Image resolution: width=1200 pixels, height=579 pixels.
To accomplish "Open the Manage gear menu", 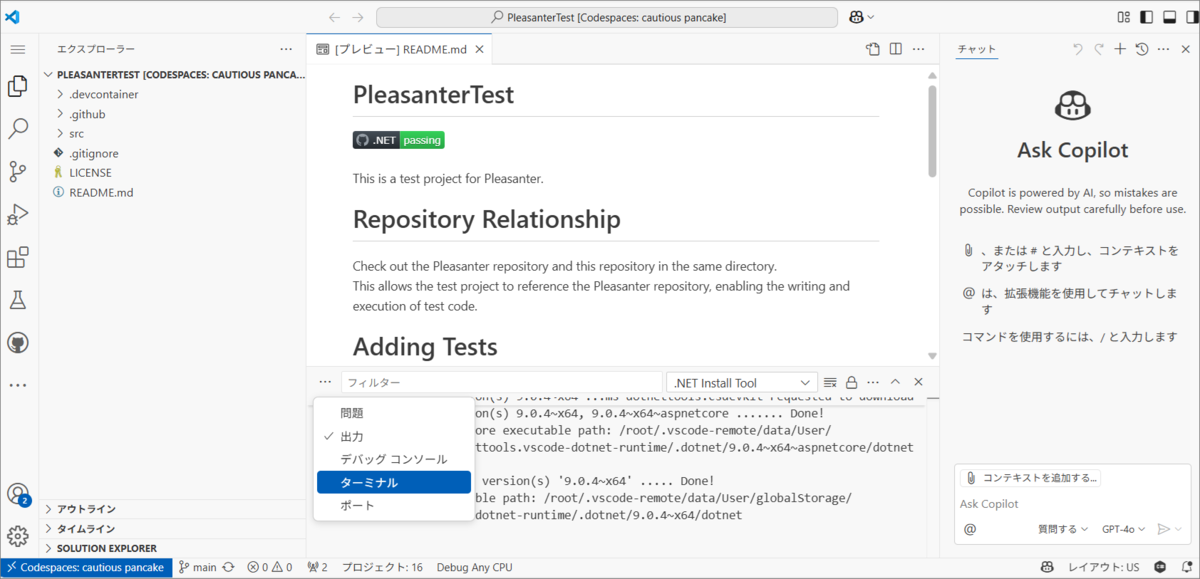I will [17, 536].
